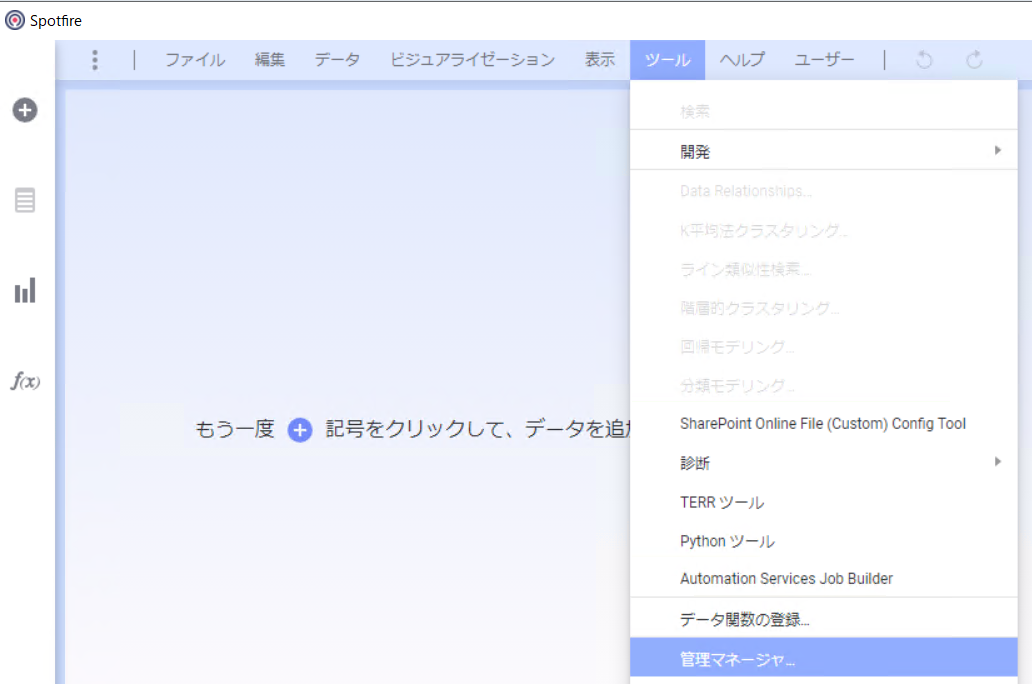The height and width of the screenshot is (684, 1032).
Task: Click the disabled Data Relationships... entry
Action: tap(823, 191)
